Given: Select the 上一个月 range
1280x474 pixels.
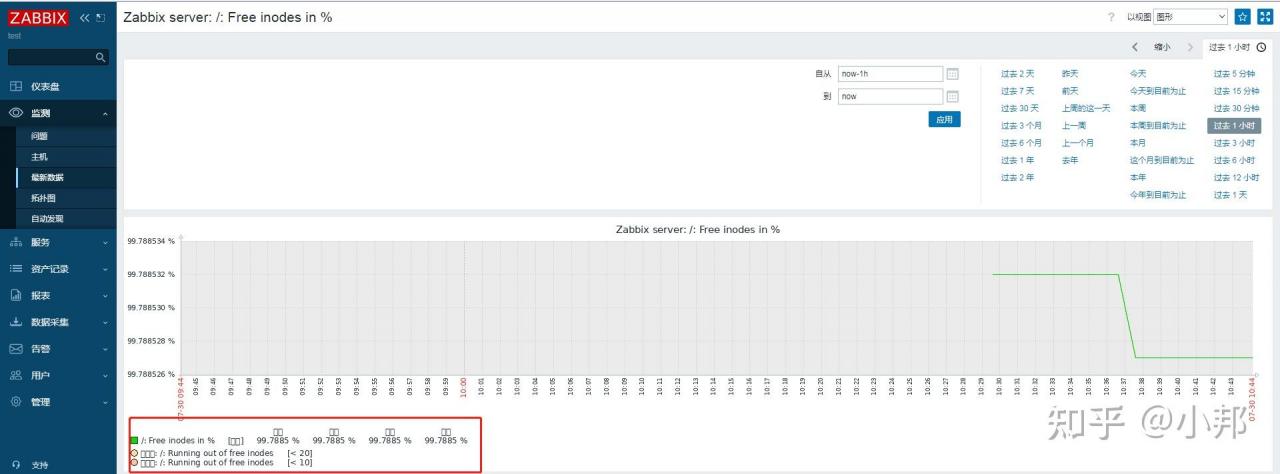Looking at the screenshot, I should (1078, 143).
